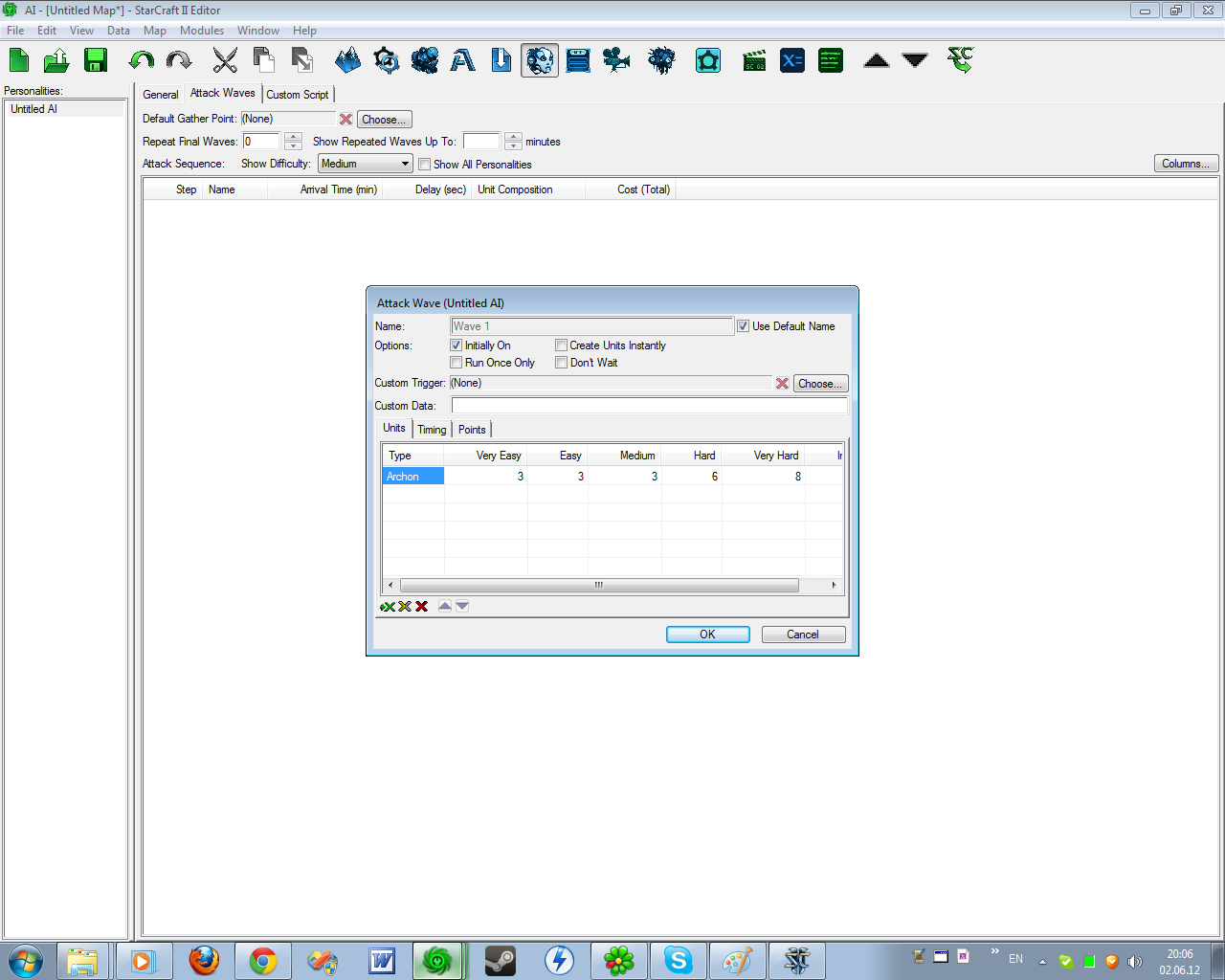Select Archon row in units table
Screen dimensions: 1225x980
coord(612,476)
